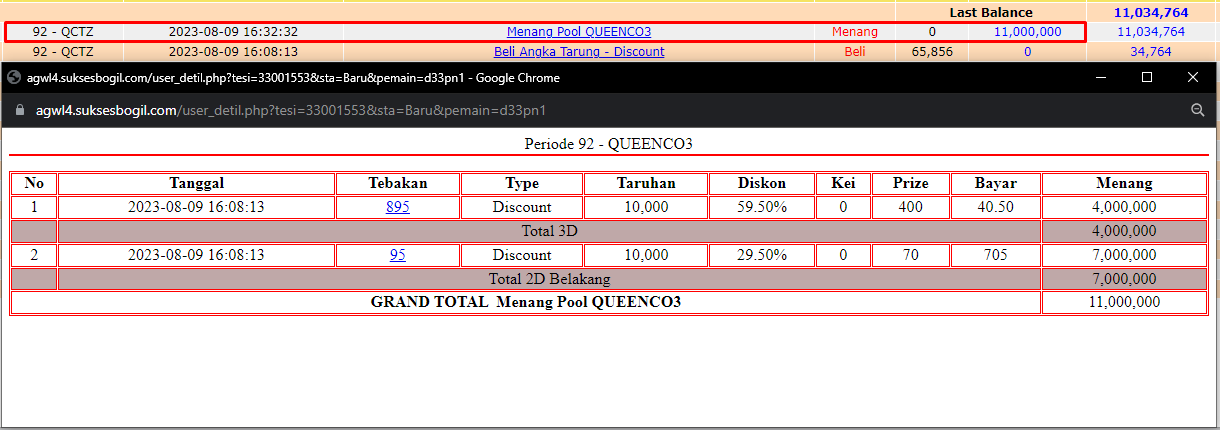1220x430 pixels.
Task: Click Type cell Discount in row 1
Action: [x=522, y=207]
